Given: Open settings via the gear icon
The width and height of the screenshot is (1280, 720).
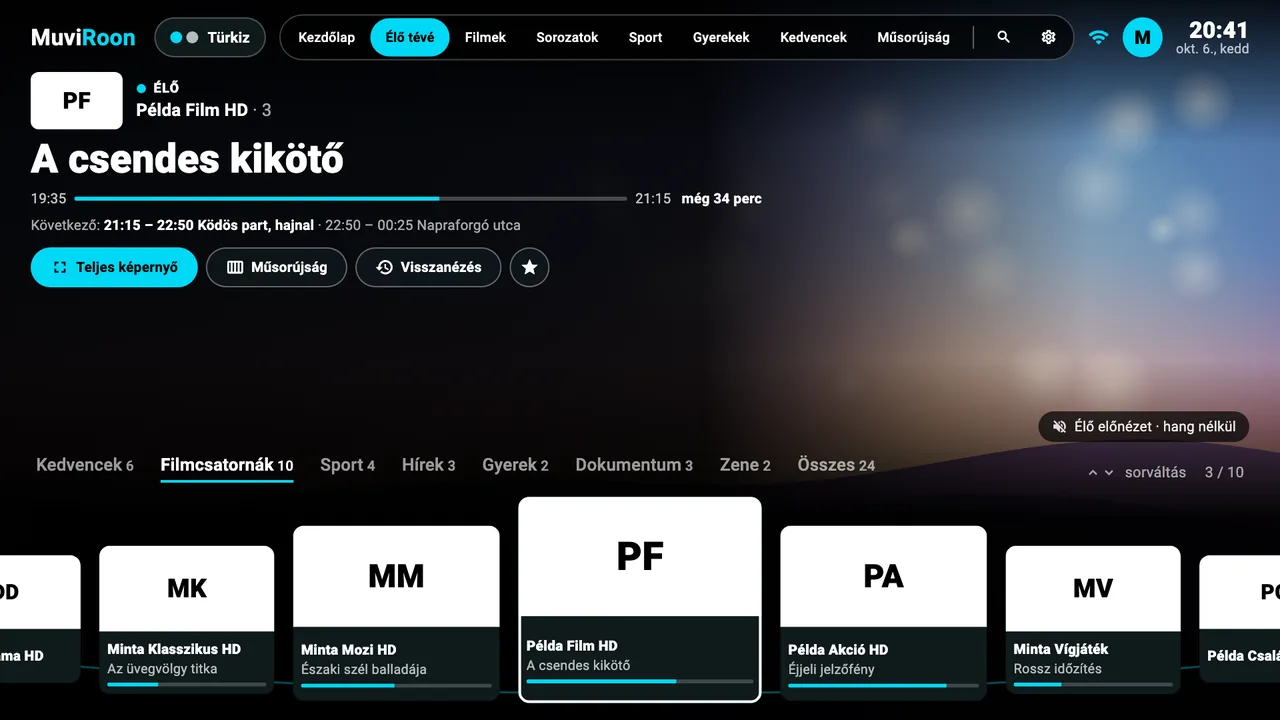Looking at the screenshot, I should [1048, 37].
